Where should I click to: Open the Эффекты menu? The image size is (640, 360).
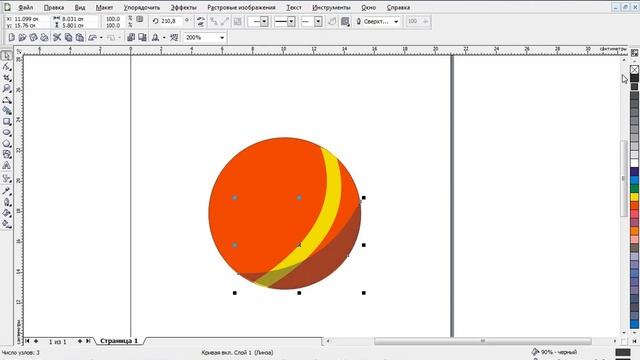pyautogui.click(x=183, y=7)
